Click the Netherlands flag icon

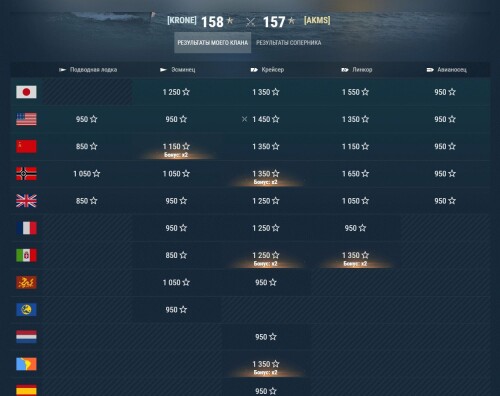pos(26,337)
